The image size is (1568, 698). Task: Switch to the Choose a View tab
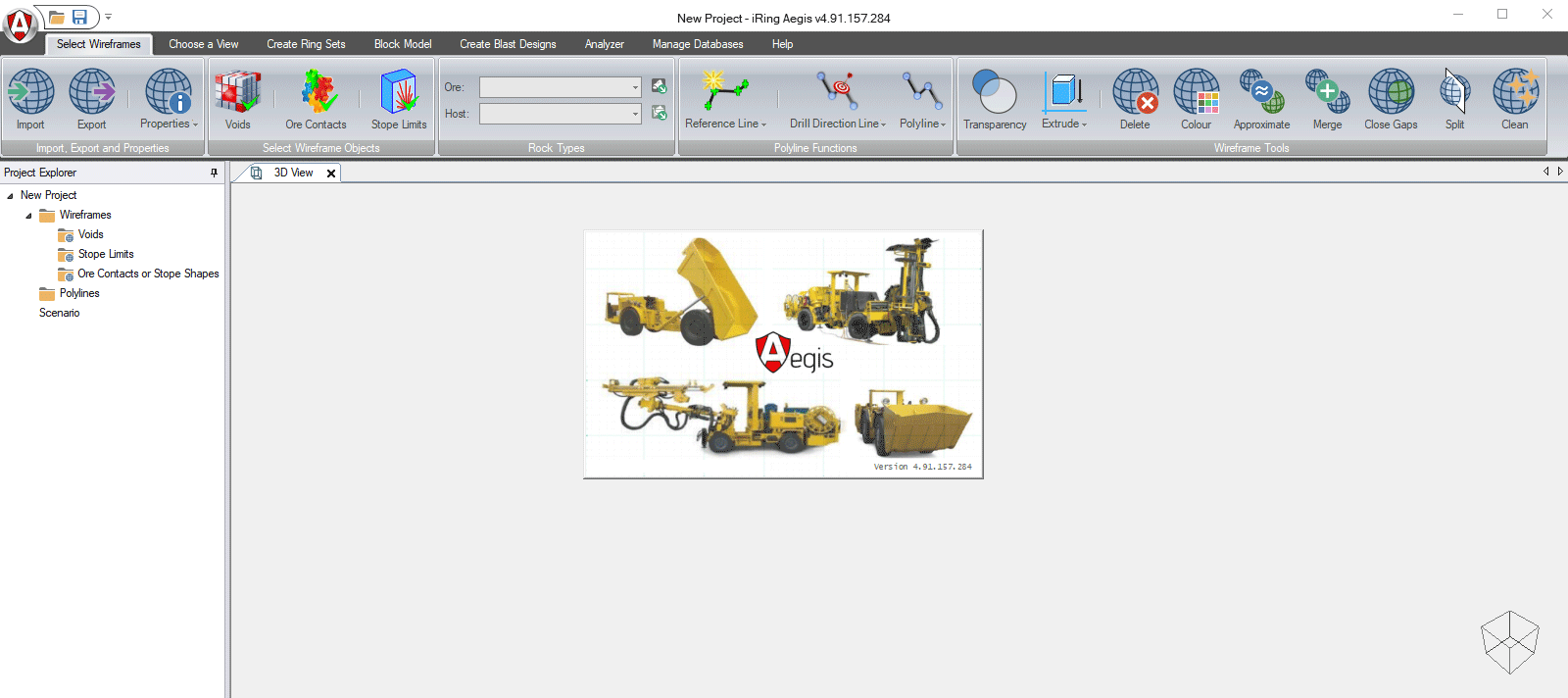[203, 44]
